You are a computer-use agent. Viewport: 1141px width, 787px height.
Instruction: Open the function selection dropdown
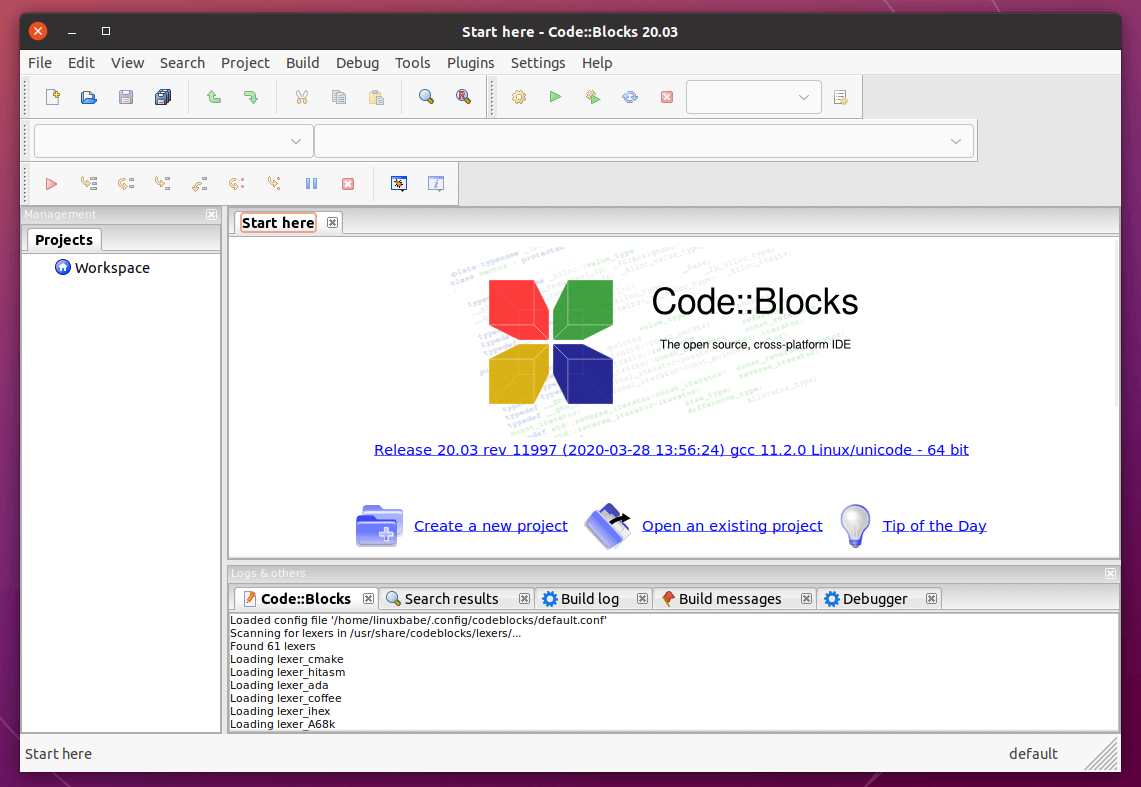[x=645, y=140]
